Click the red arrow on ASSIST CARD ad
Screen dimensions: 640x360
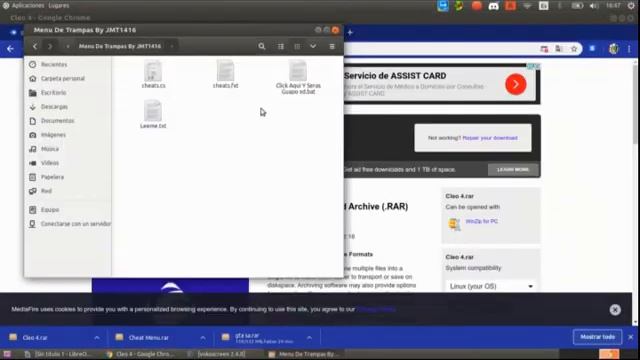[x=516, y=84]
